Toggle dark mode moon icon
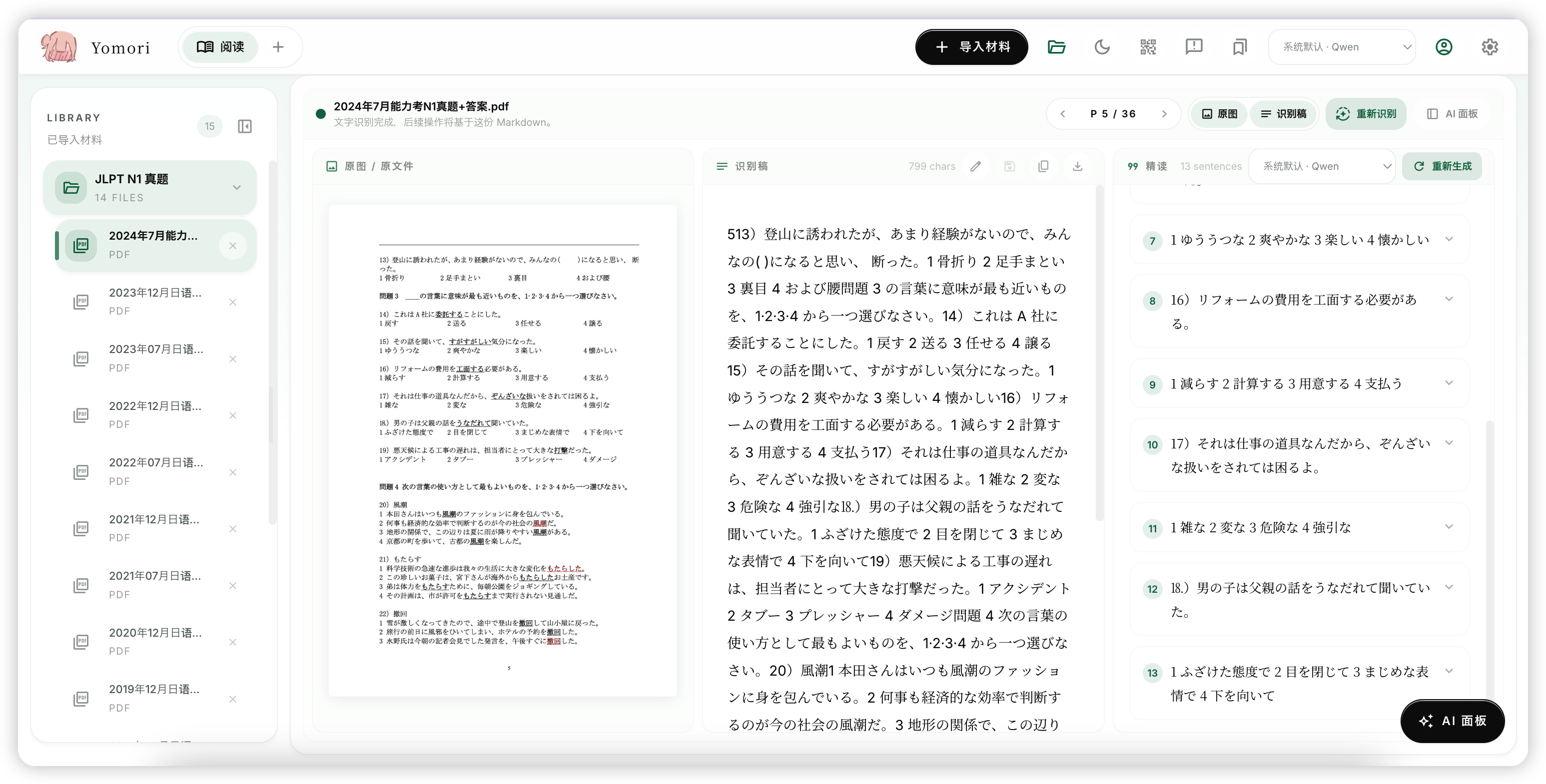 [x=1102, y=47]
